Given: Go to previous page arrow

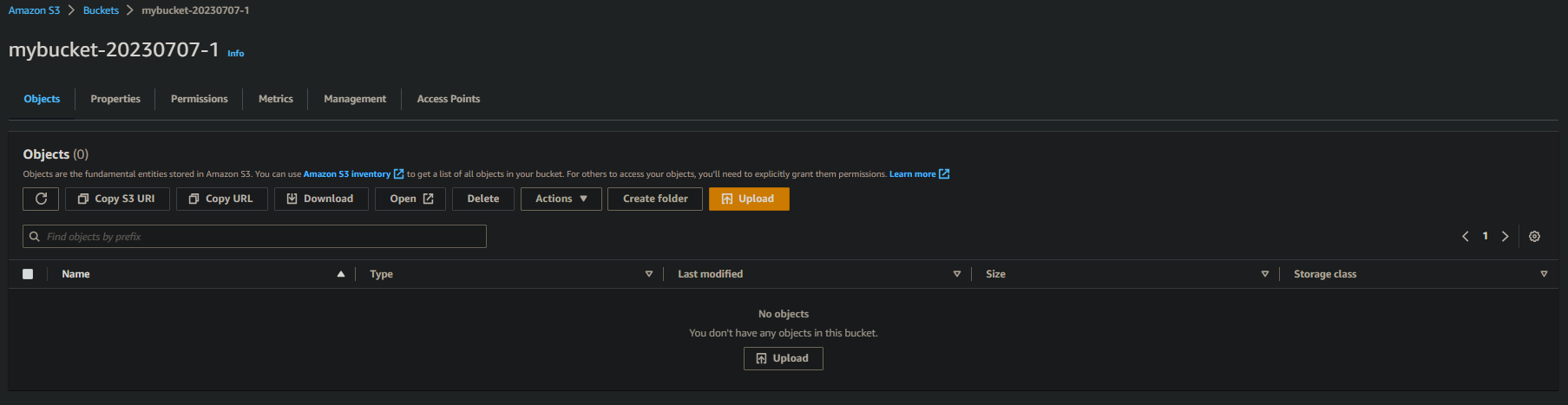Looking at the screenshot, I should (x=1466, y=237).
